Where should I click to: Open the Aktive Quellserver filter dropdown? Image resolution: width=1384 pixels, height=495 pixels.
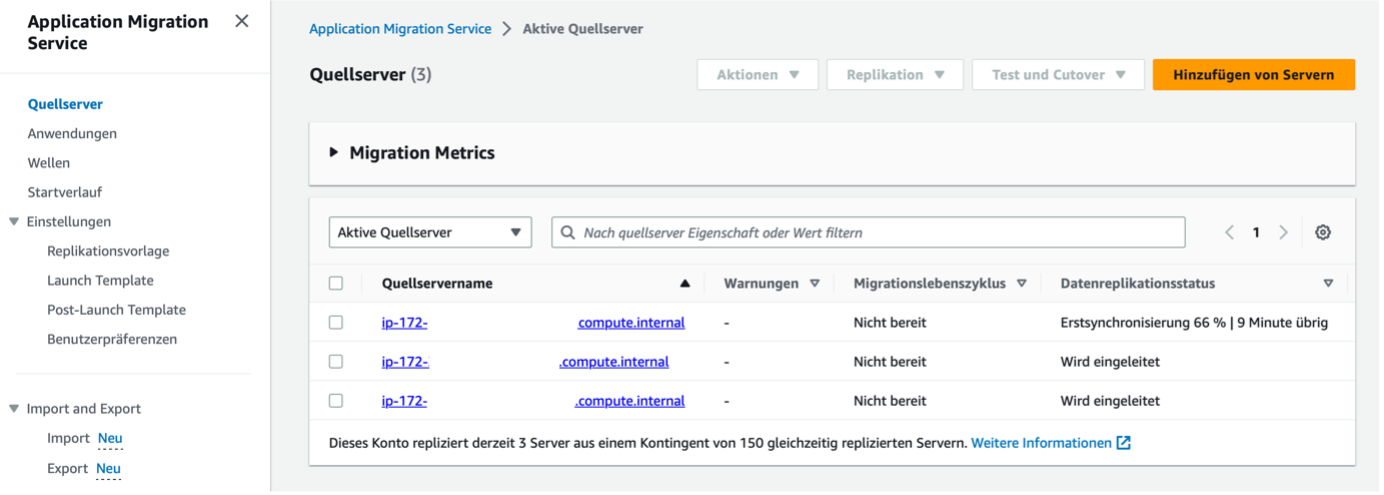click(430, 232)
